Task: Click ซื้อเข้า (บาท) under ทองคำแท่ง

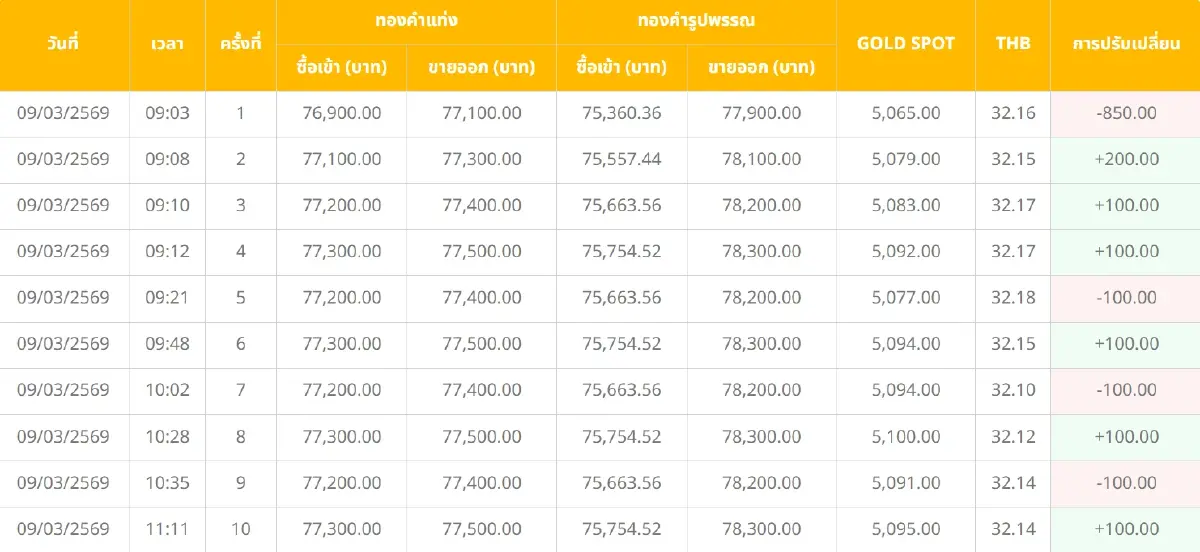Action: click(341, 68)
